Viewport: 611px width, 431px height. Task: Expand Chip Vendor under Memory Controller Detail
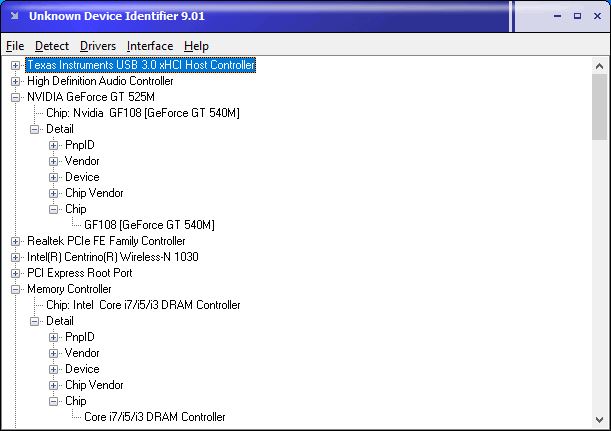point(53,385)
